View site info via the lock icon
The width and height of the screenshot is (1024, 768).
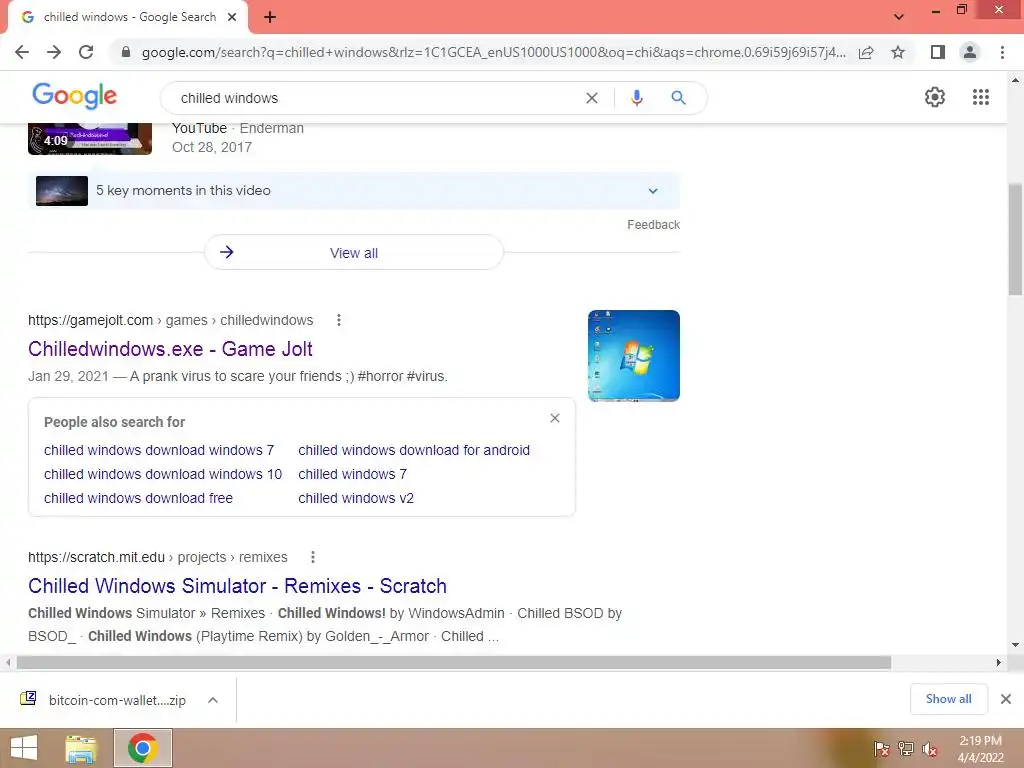pos(126,52)
